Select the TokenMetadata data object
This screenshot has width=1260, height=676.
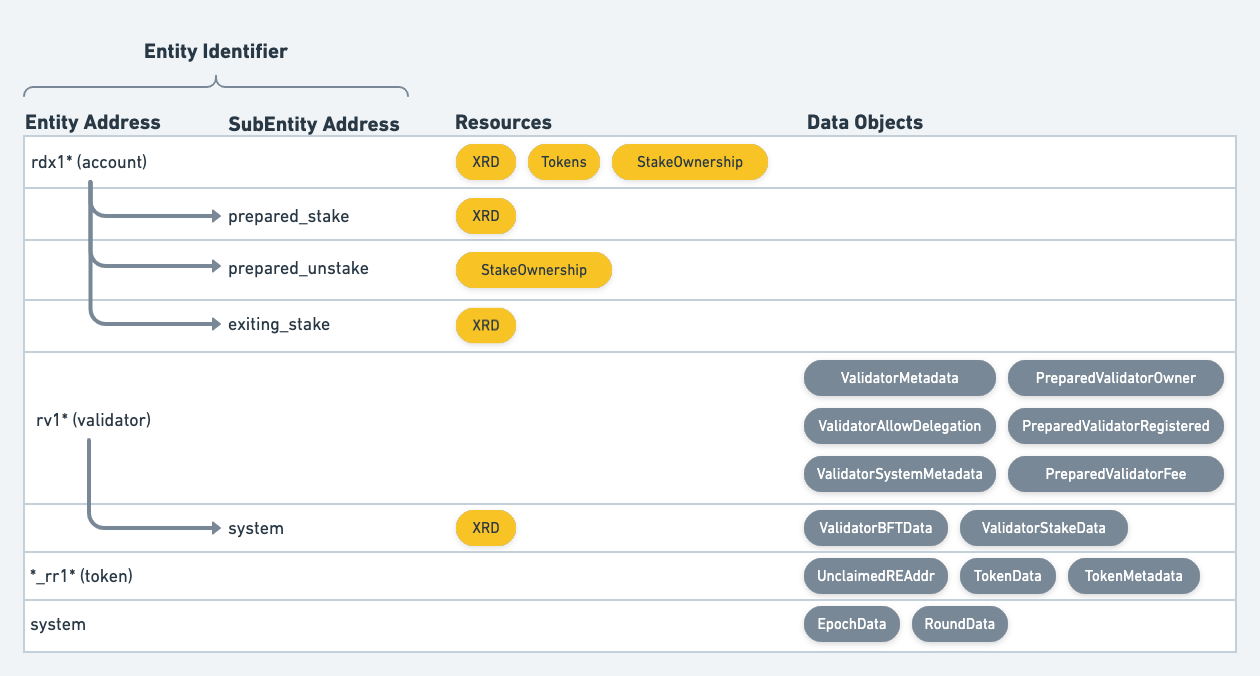click(x=1133, y=576)
